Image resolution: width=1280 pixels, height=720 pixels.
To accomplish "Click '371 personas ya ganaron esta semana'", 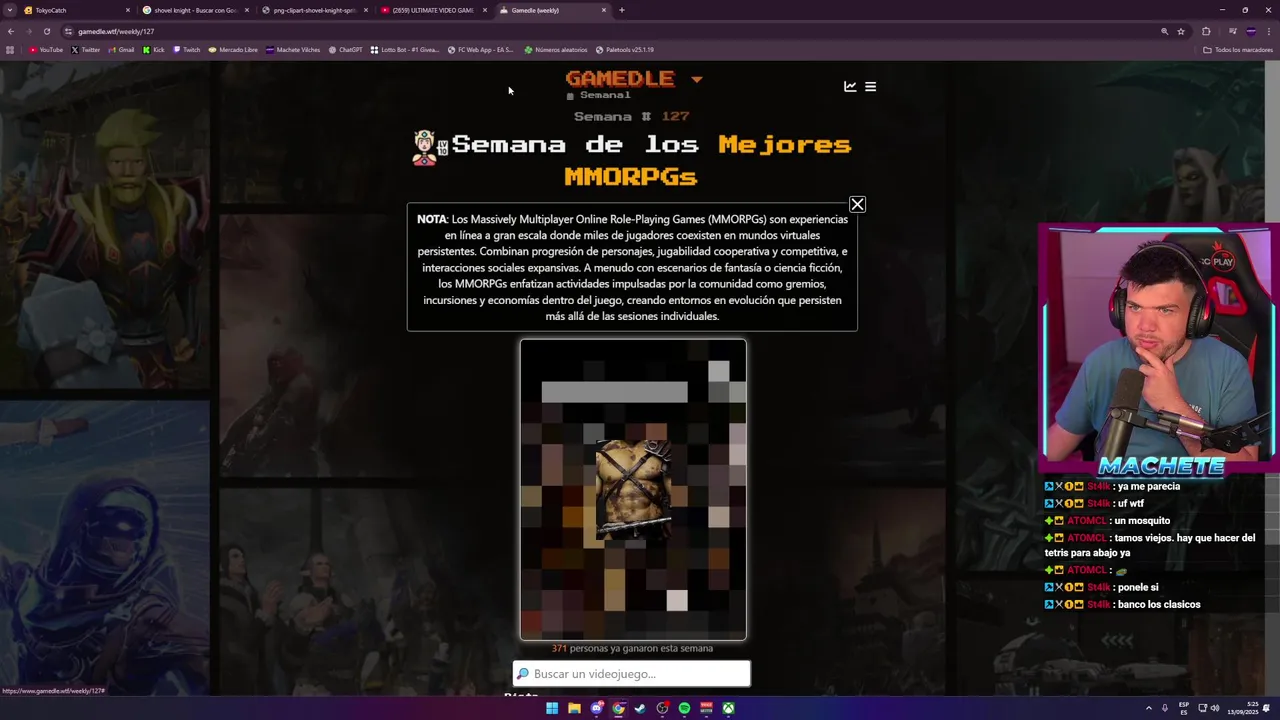I will coord(632,648).
